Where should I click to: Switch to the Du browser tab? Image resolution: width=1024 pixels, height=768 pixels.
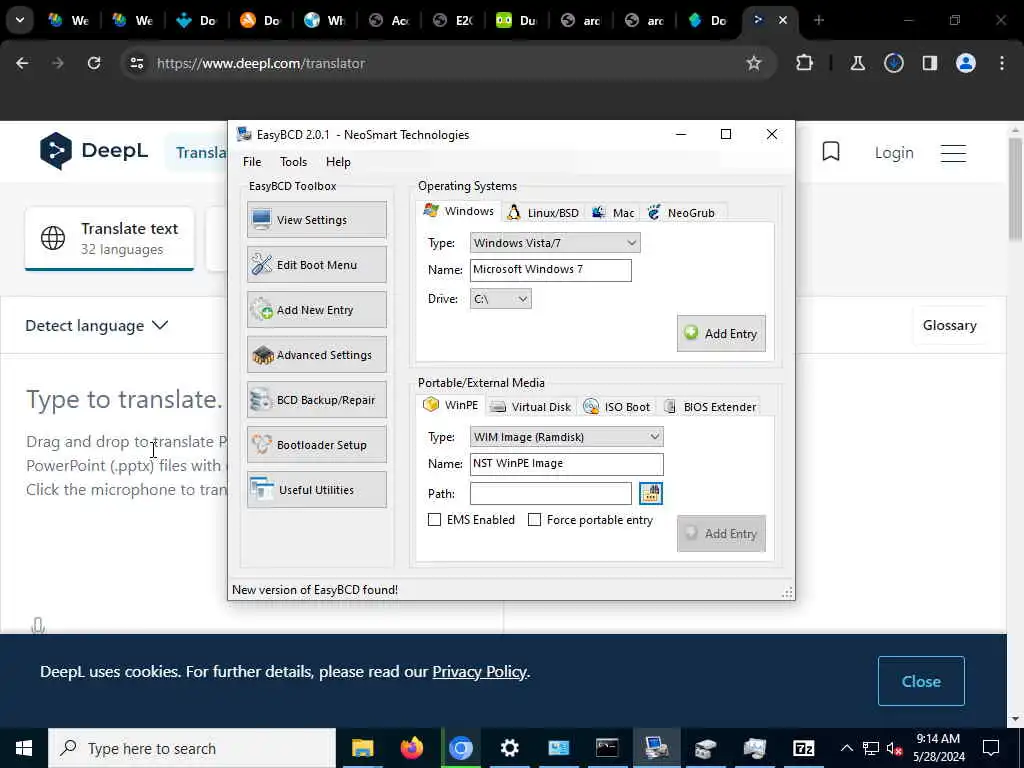tap(517, 20)
